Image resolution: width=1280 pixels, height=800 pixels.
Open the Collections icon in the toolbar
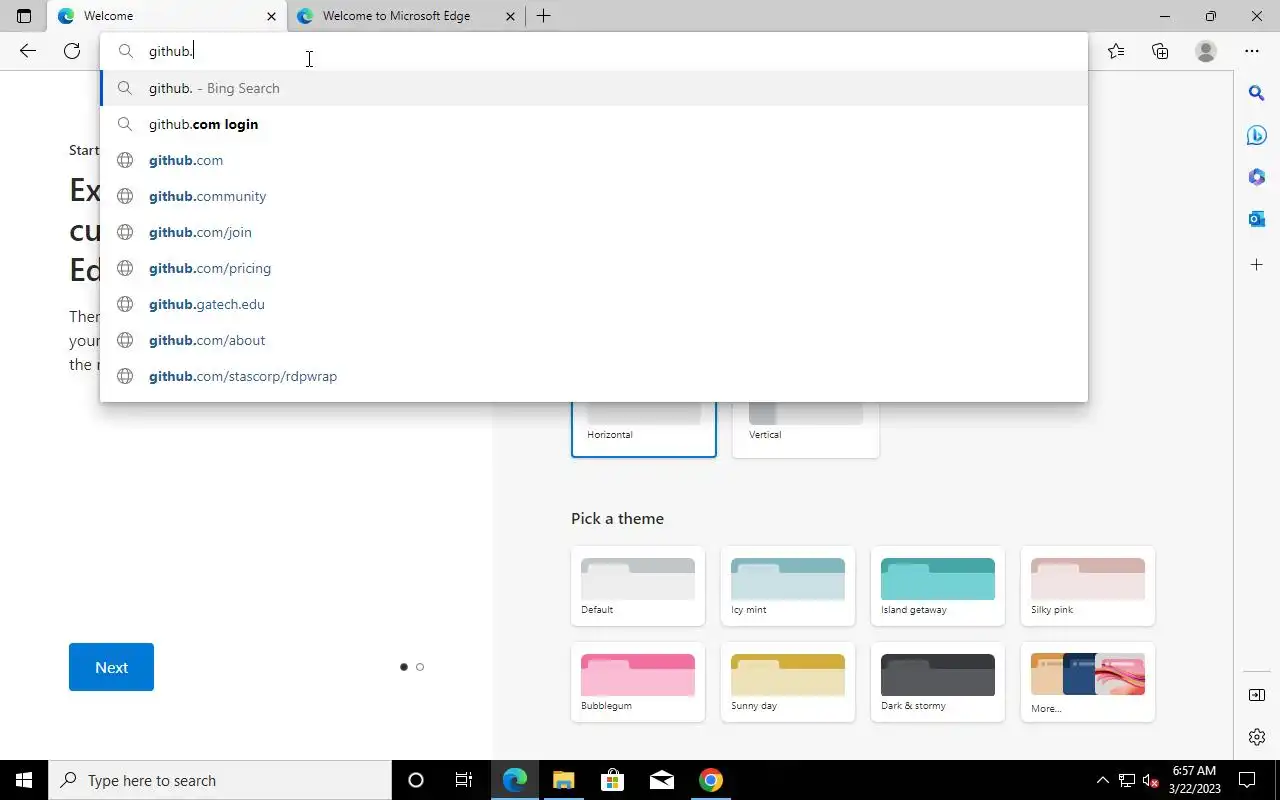click(1160, 51)
